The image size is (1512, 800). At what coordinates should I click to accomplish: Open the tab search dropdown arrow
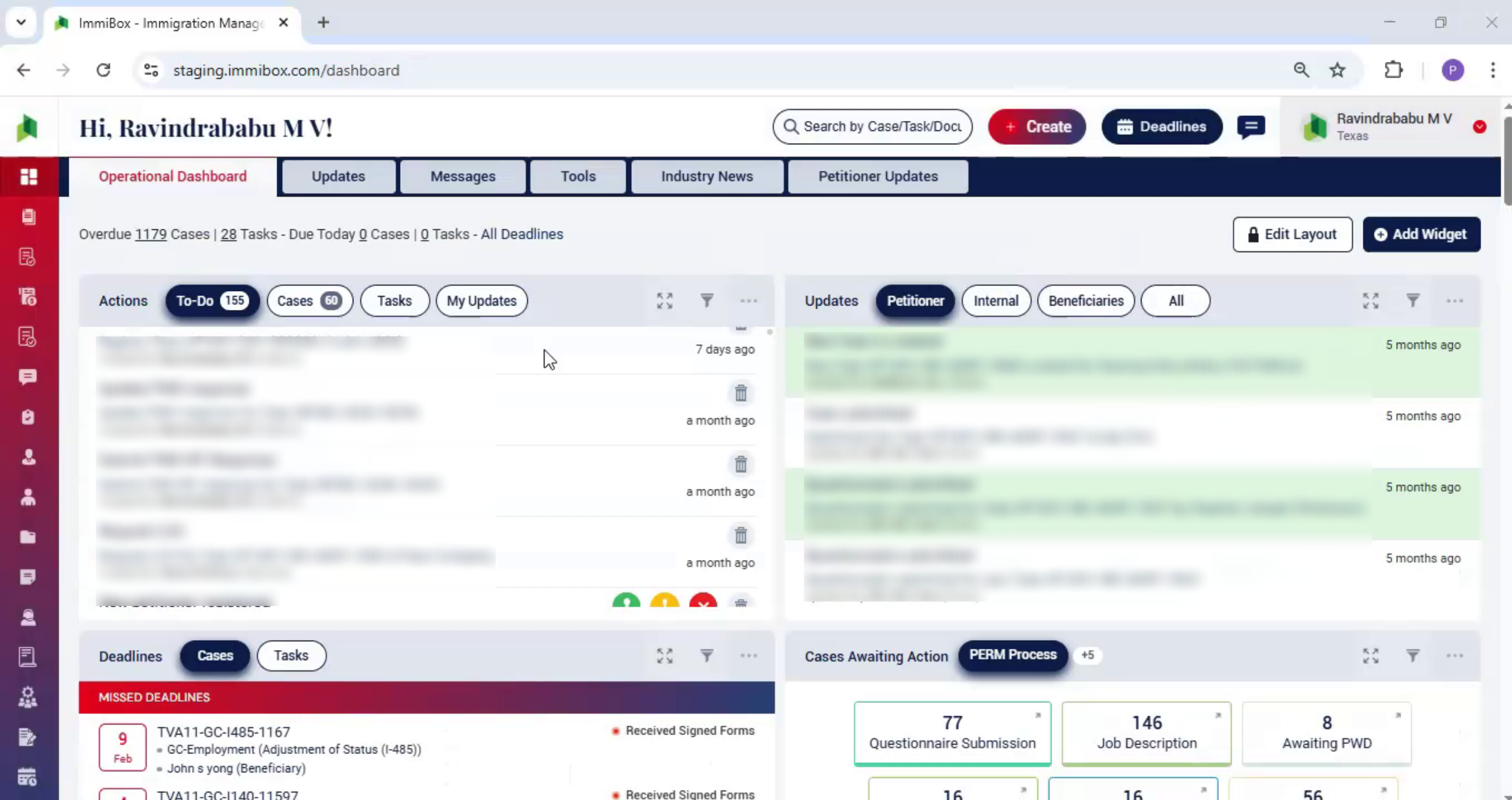pyautogui.click(x=21, y=23)
